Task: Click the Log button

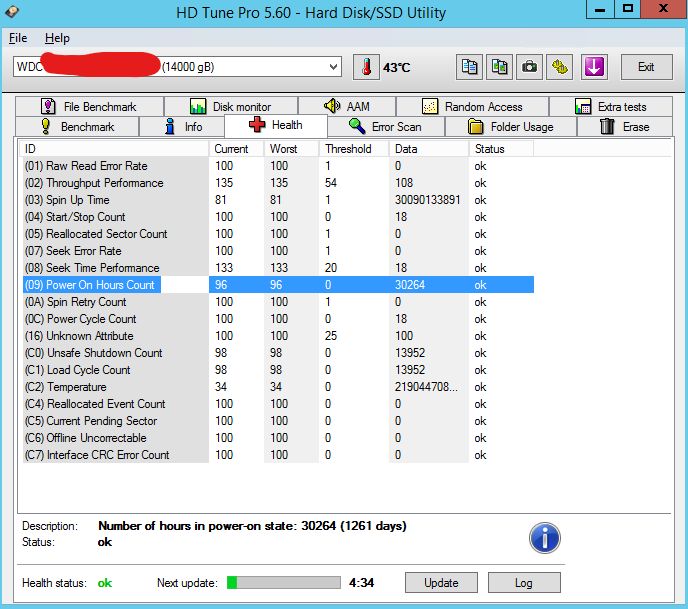Action: coord(524,583)
